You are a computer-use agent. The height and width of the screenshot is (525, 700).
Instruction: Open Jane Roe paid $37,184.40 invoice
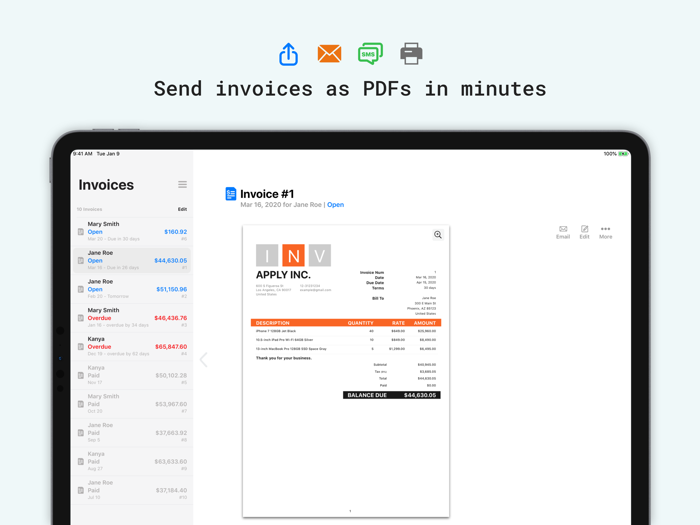(x=132, y=490)
